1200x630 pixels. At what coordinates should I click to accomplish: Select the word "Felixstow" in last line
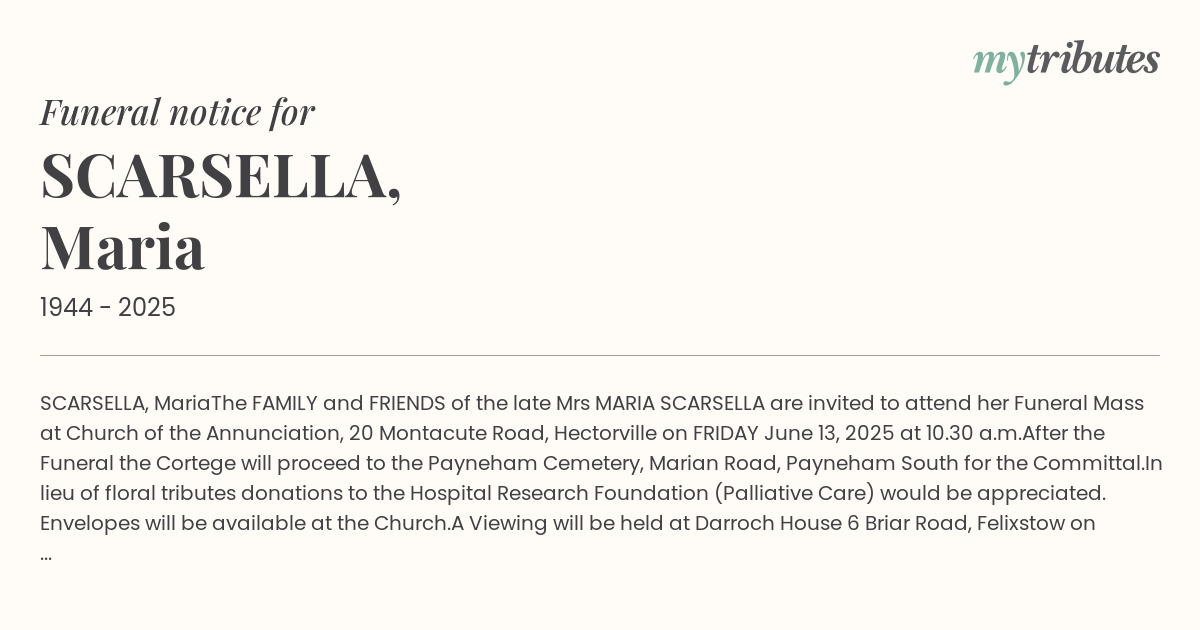(x=1022, y=523)
